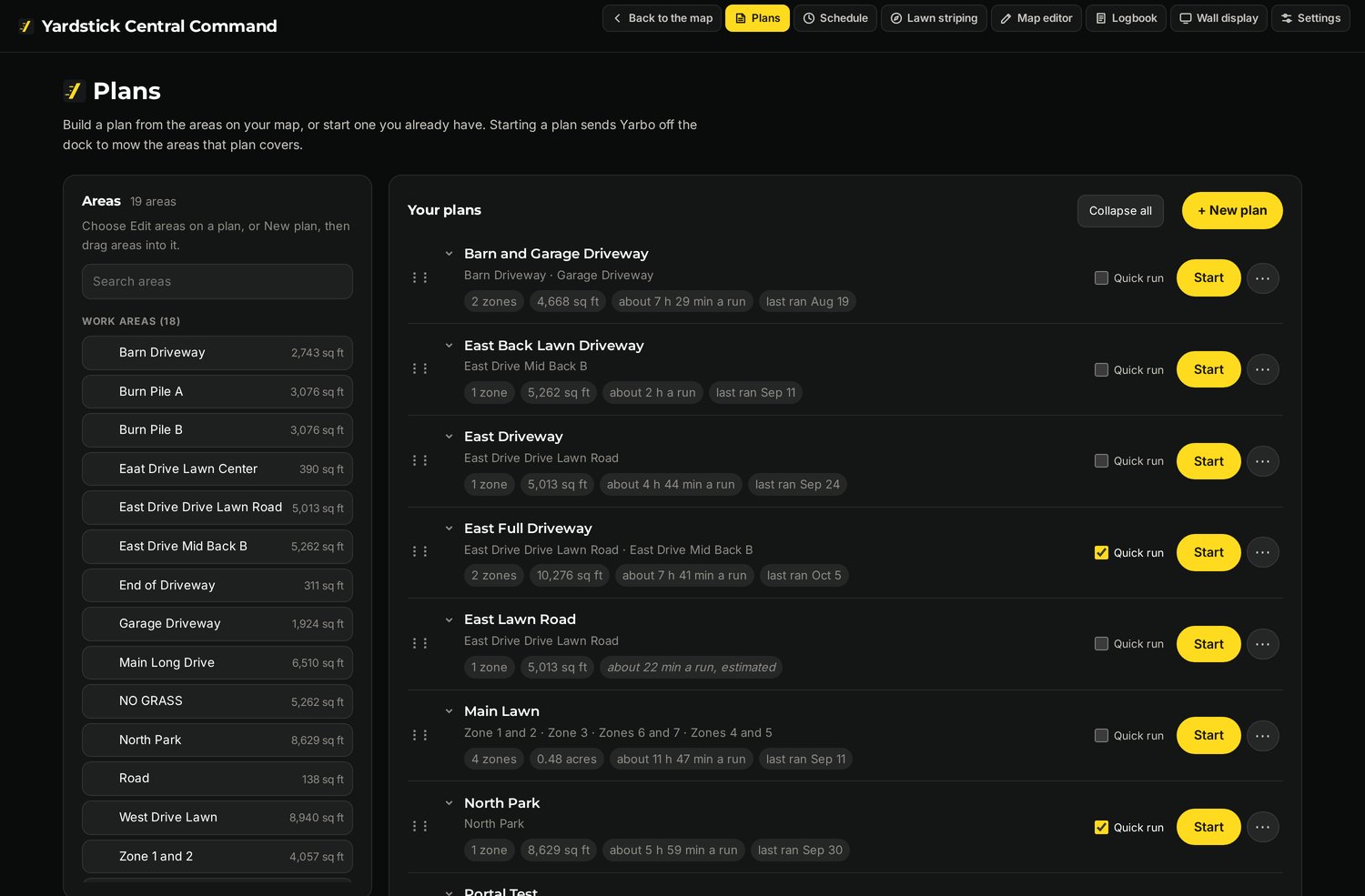Check Quick run for East Lawn Road
The image size is (1365, 896).
click(1101, 644)
